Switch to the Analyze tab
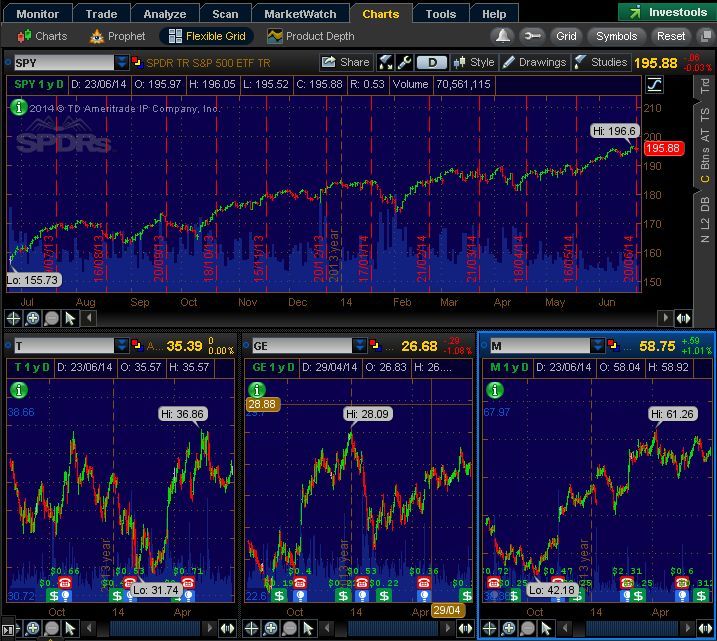This screenshot has width=717, height=641. (165, 14)
